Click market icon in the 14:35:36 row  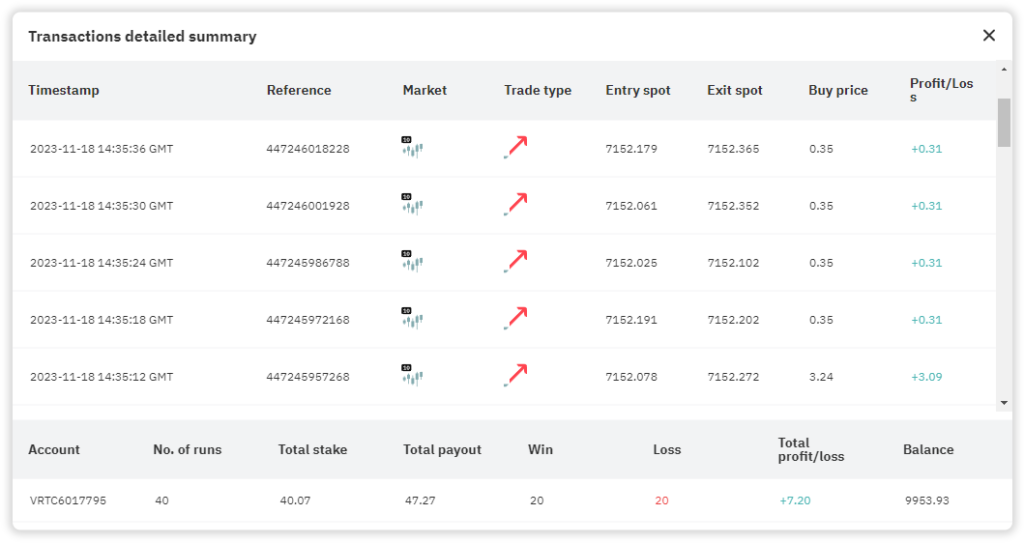click(x=411, y=148)
